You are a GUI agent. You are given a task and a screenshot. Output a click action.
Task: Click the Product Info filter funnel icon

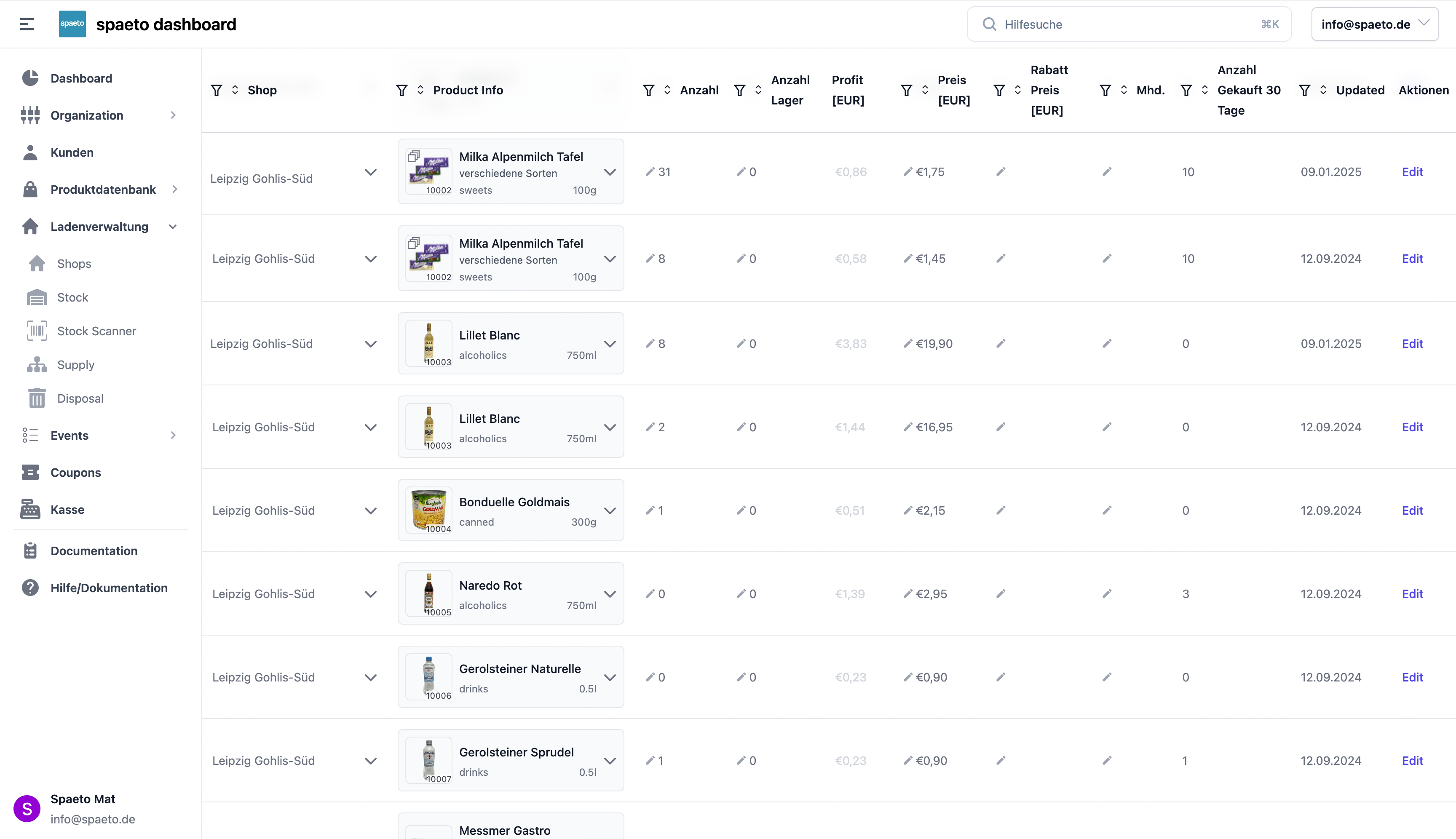click(x=402, y=91)
